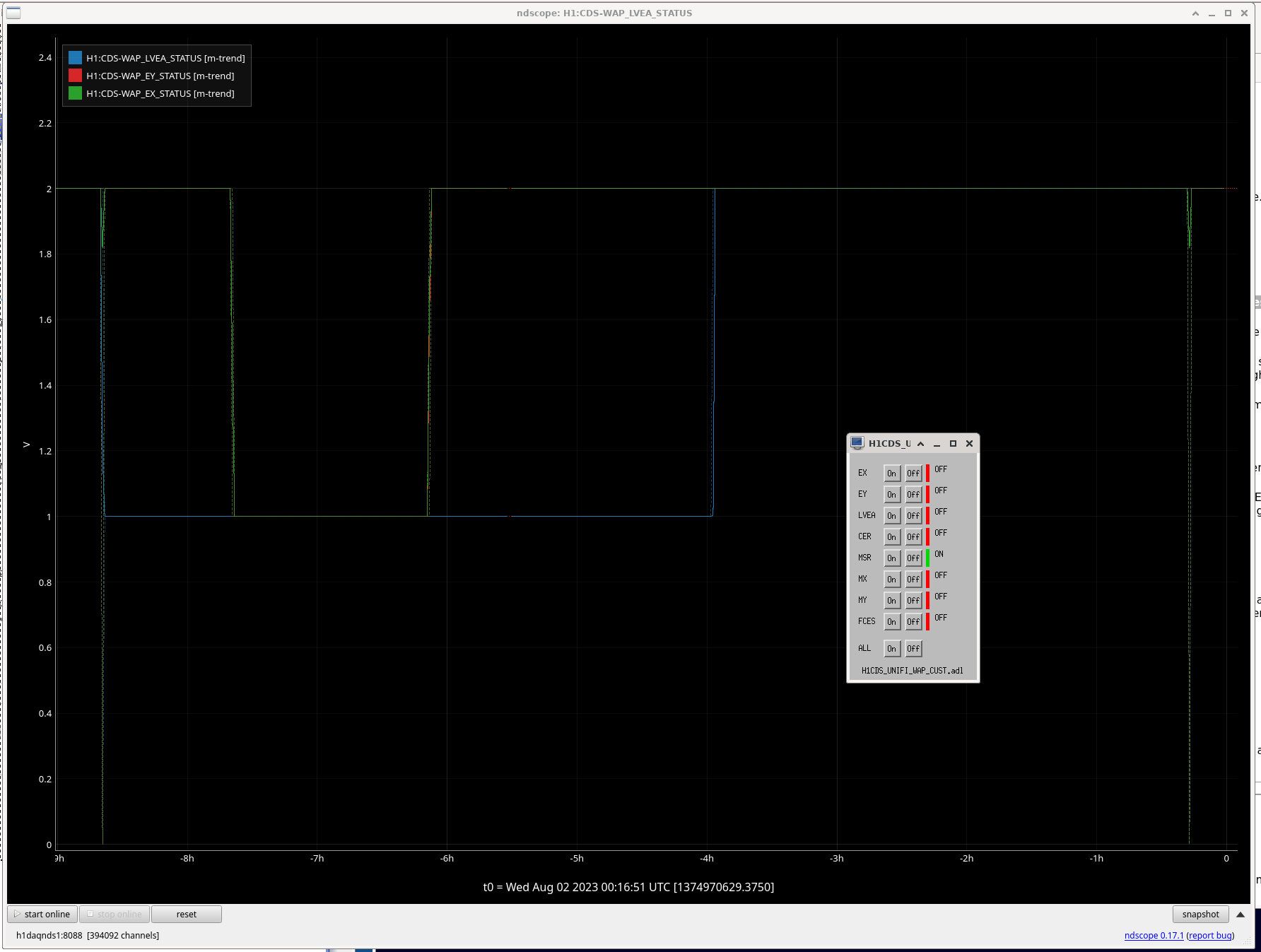
Task: Shade the H1CDS_U window
Action: tap(920, 444)
